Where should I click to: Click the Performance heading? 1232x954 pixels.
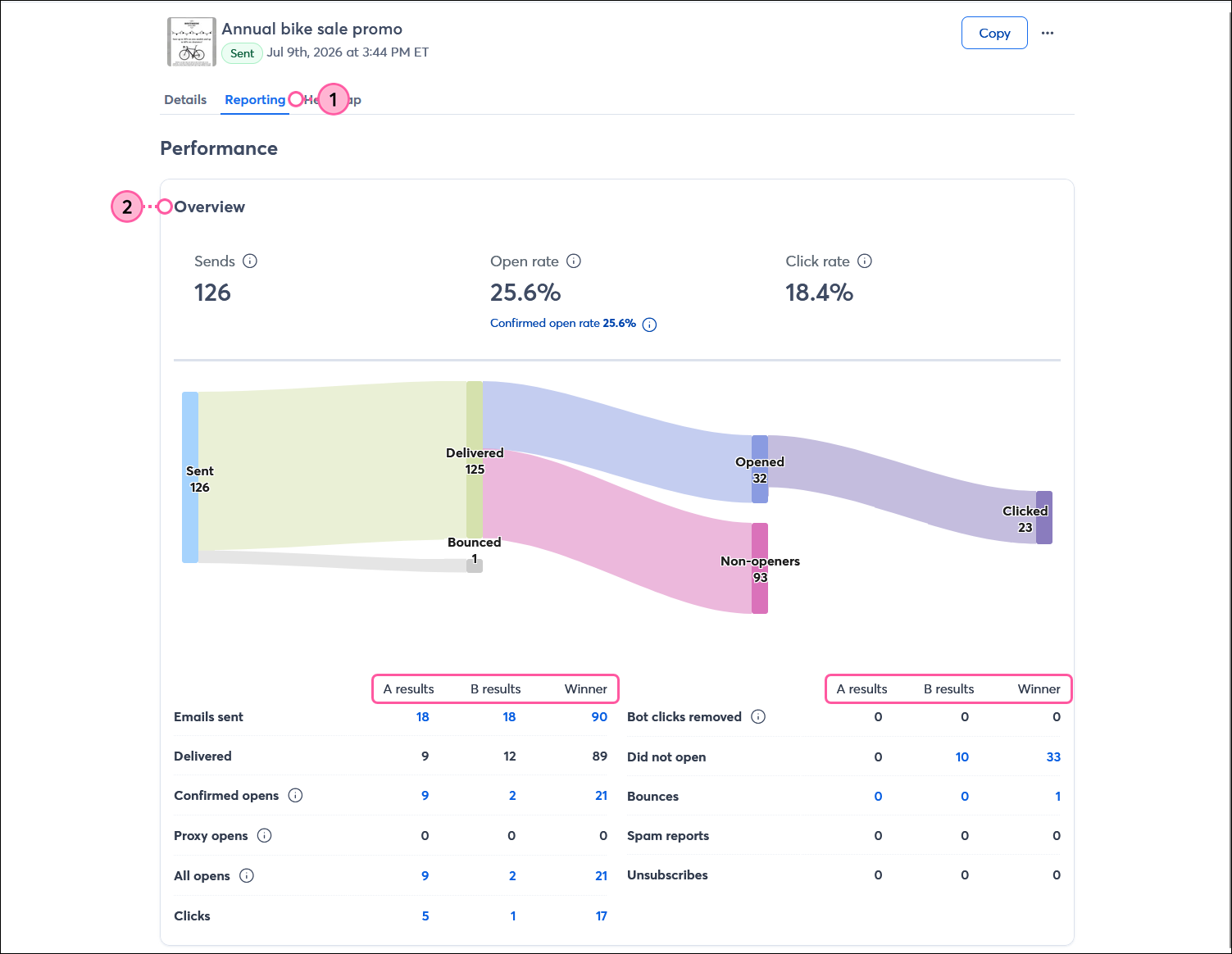219,148
